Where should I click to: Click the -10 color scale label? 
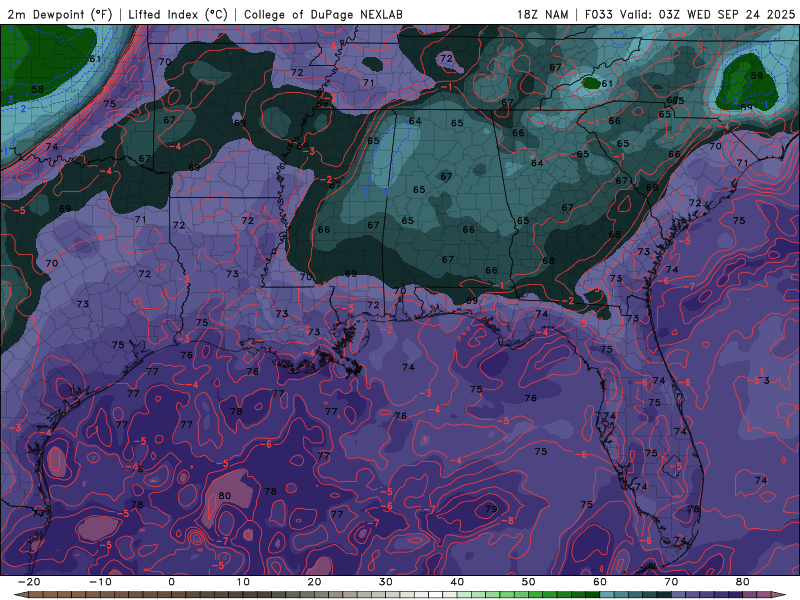tap(100, 582)
